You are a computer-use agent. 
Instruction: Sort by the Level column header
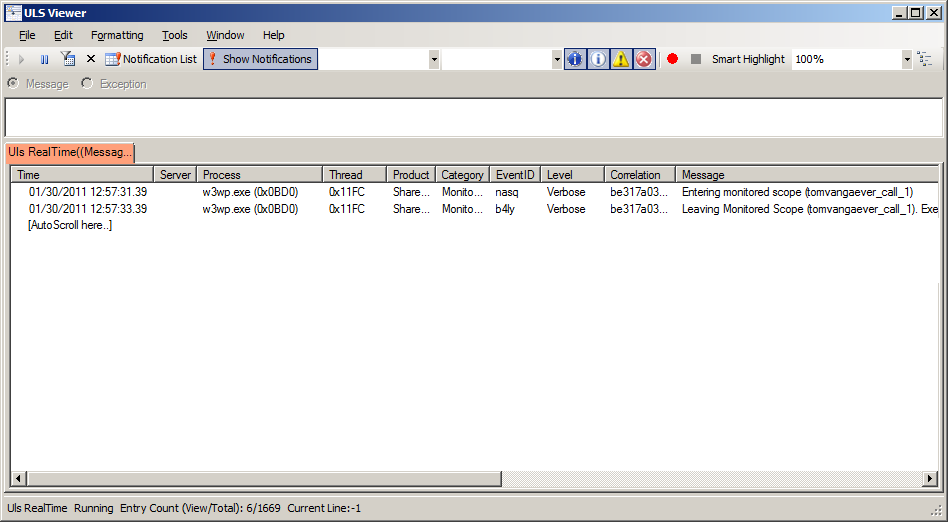tap(572, 175)
